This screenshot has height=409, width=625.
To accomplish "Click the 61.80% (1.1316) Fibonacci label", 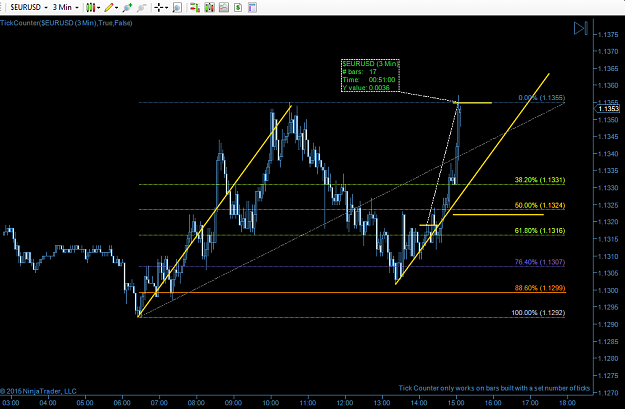I will coord(540,230).
